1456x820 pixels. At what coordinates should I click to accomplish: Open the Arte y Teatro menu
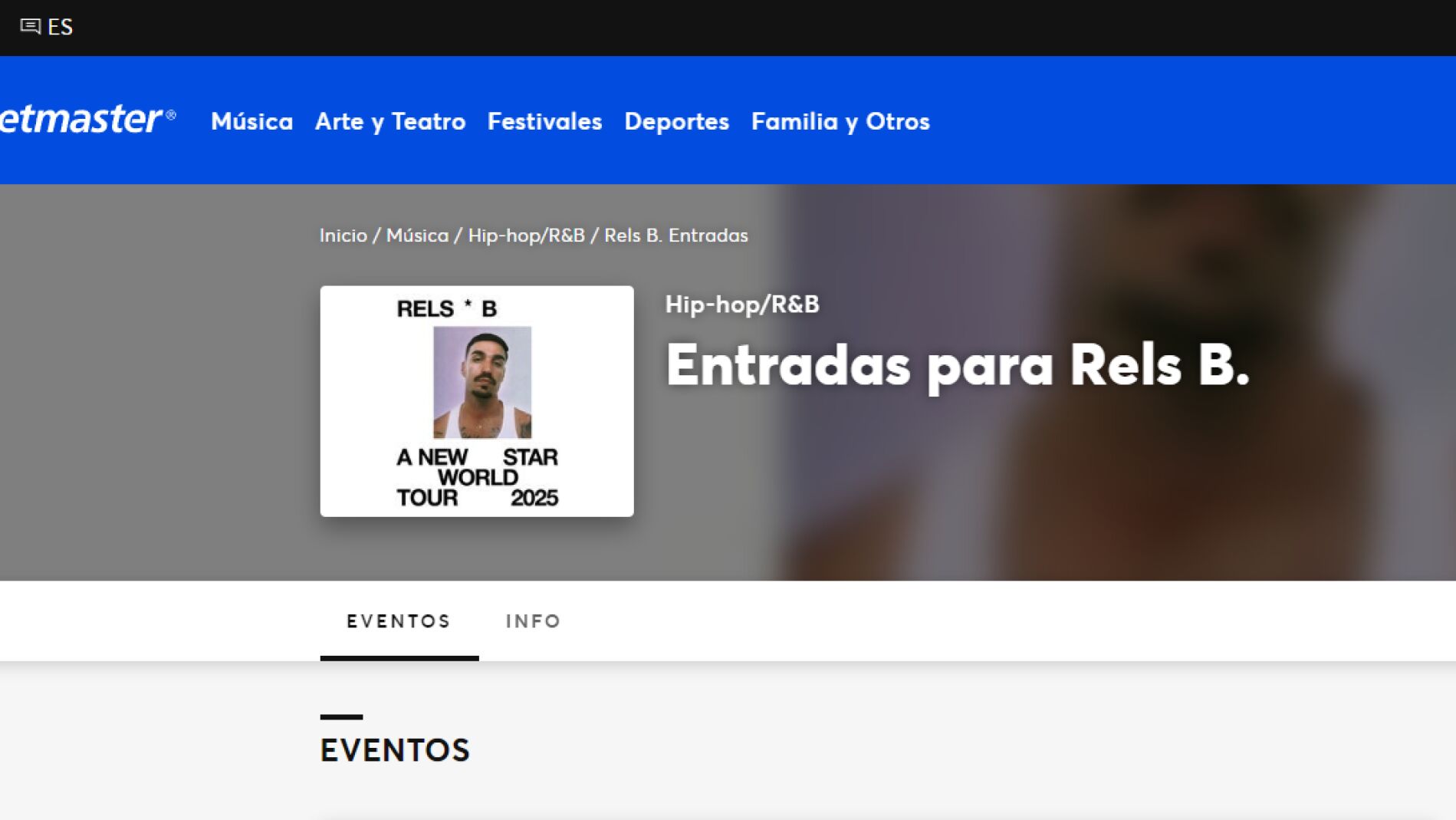390,121
